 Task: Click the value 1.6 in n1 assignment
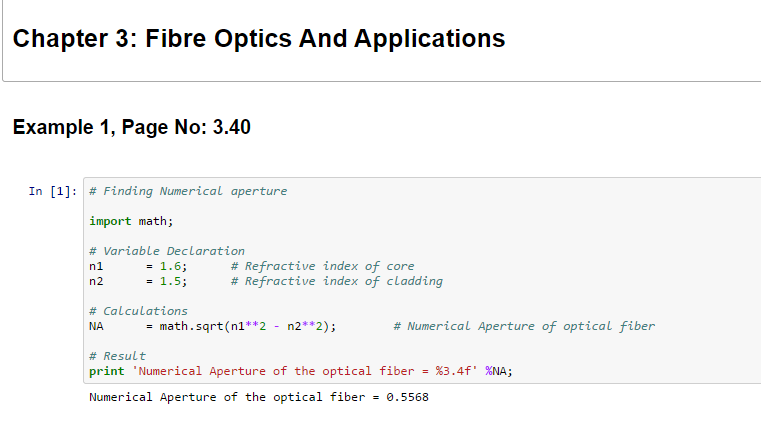click(171, 266)
